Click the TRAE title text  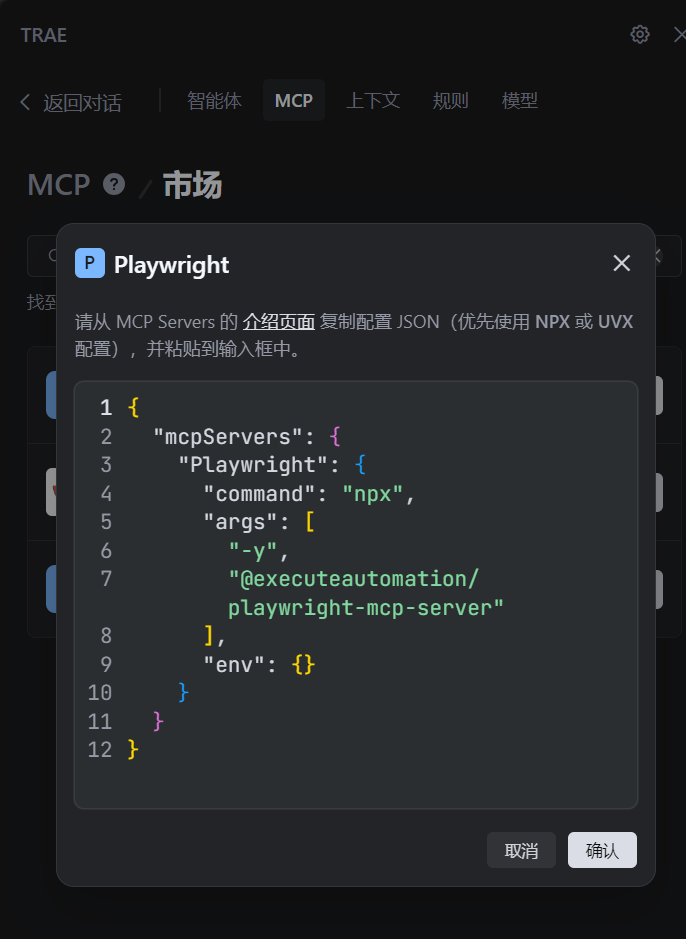pos(44,35)
